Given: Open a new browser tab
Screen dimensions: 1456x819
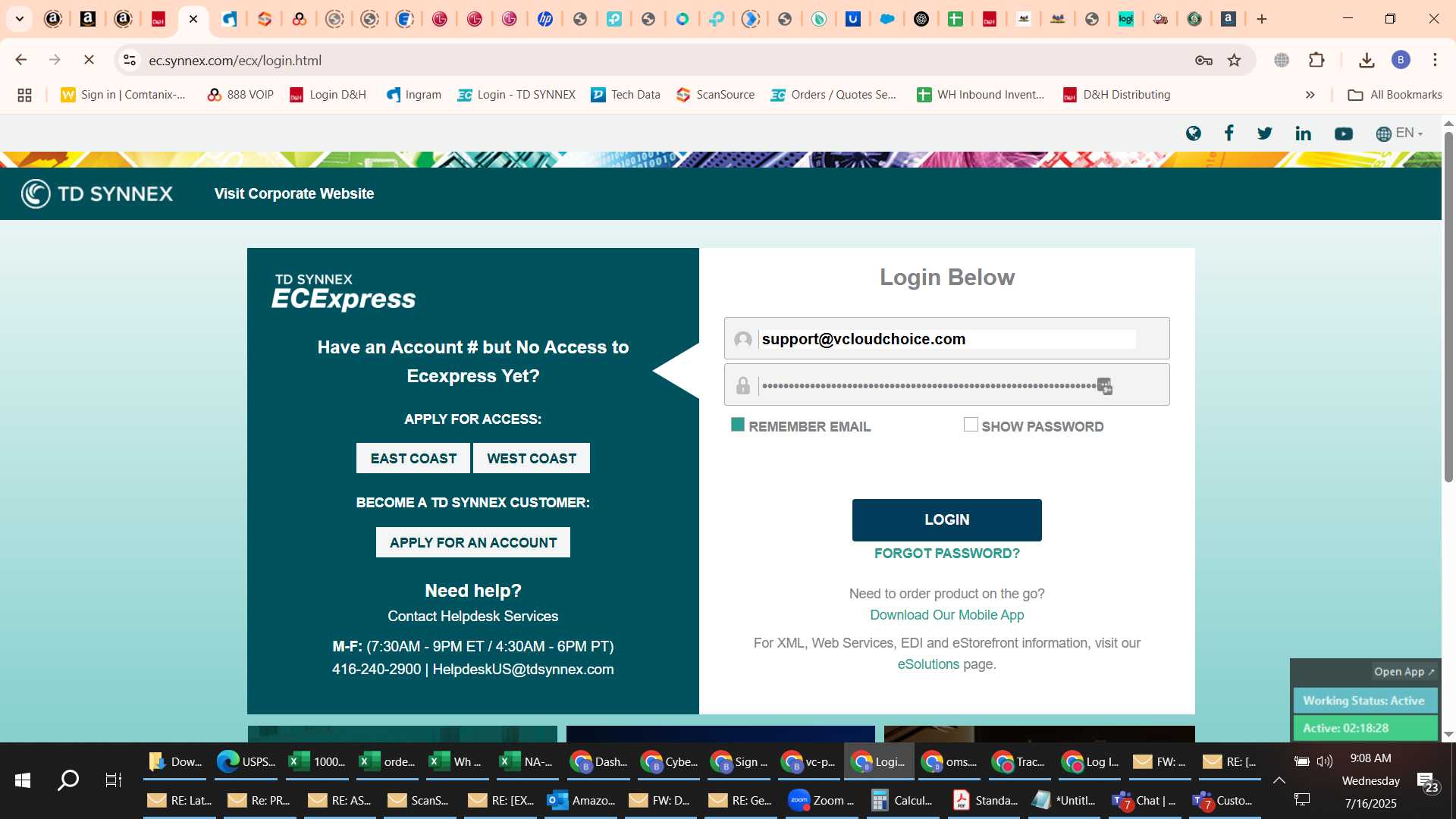Looking at the screenshot, I should (x=1262, y=19).
